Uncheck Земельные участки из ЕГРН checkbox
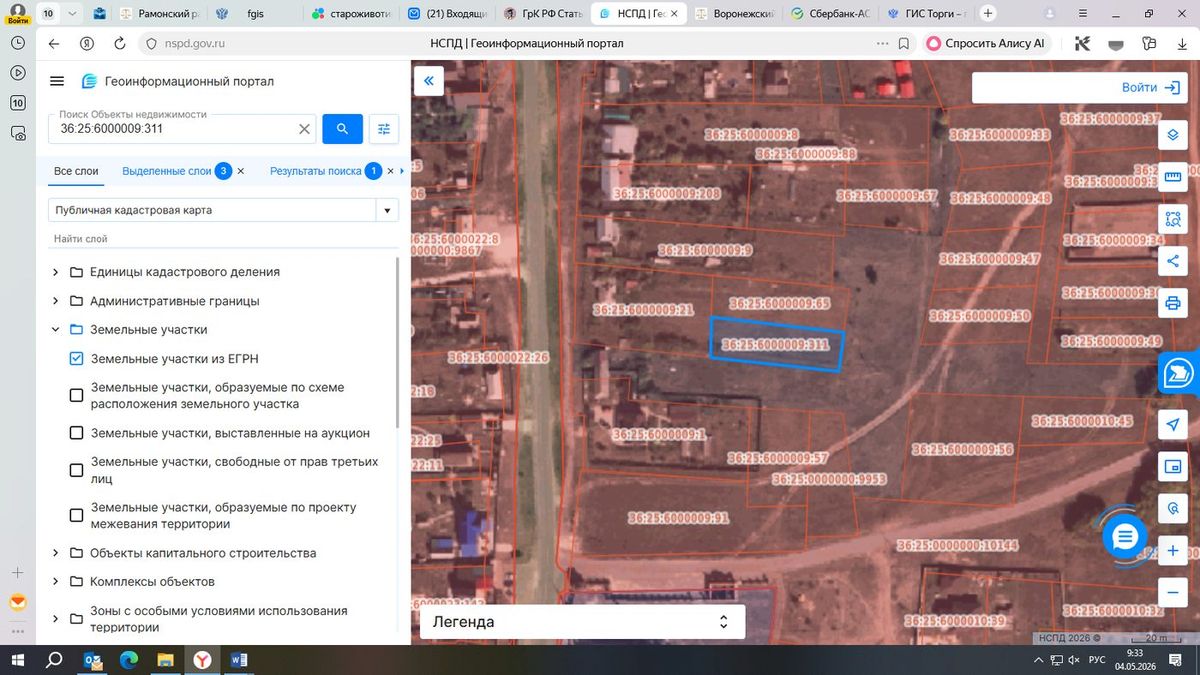This screenshot has height=675, width=1200. coord(77,359)
